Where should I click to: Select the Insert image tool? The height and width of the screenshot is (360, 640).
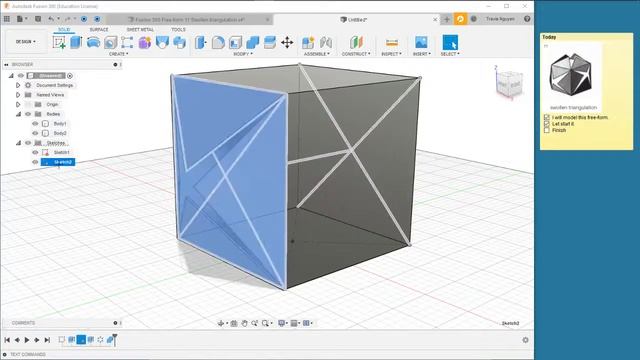coord(421,42)
